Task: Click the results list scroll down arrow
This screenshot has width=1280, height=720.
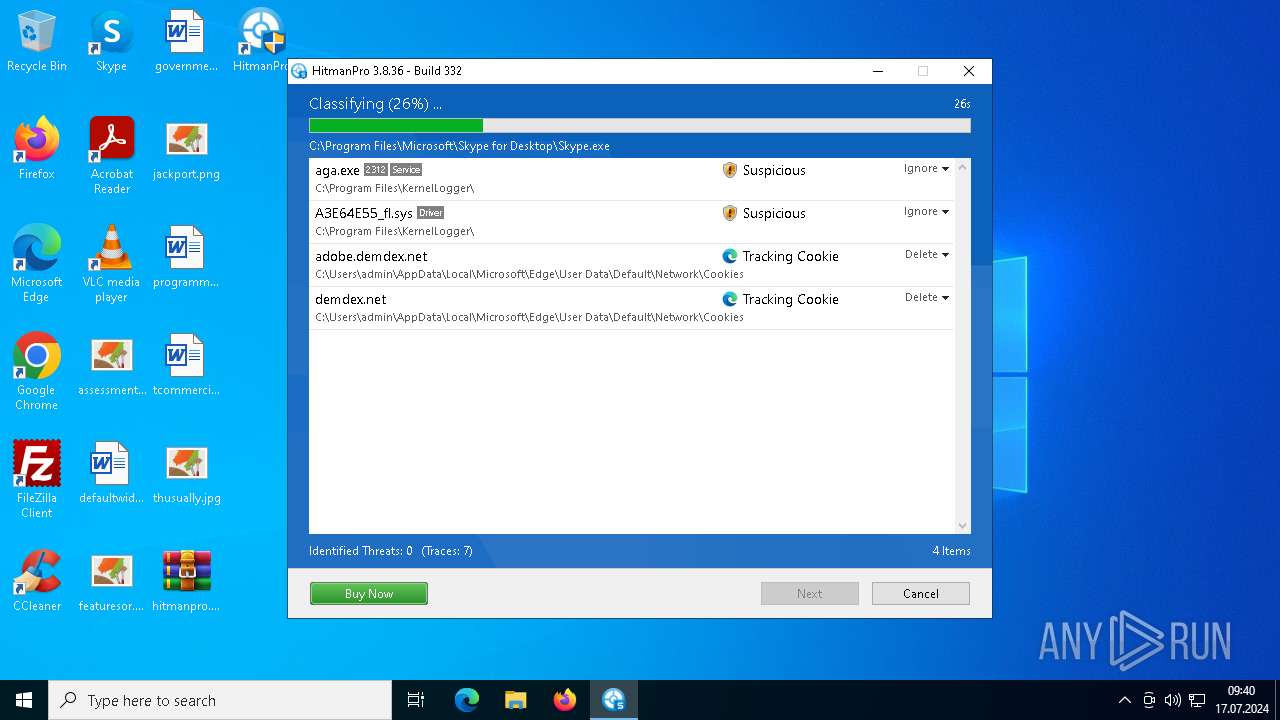Action: [962, 526]
